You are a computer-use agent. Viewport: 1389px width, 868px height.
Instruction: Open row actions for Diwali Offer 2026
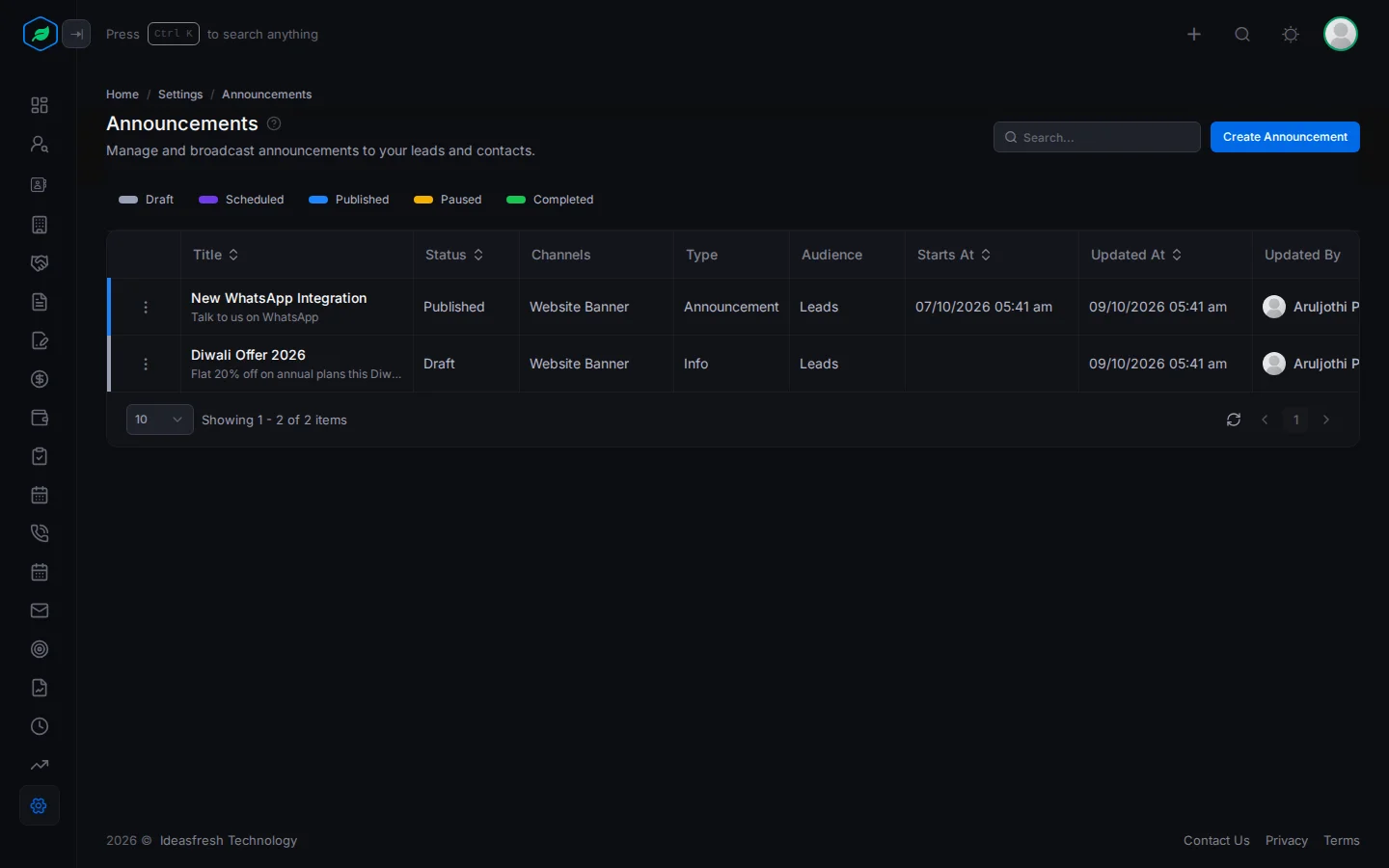click(146, 364)
